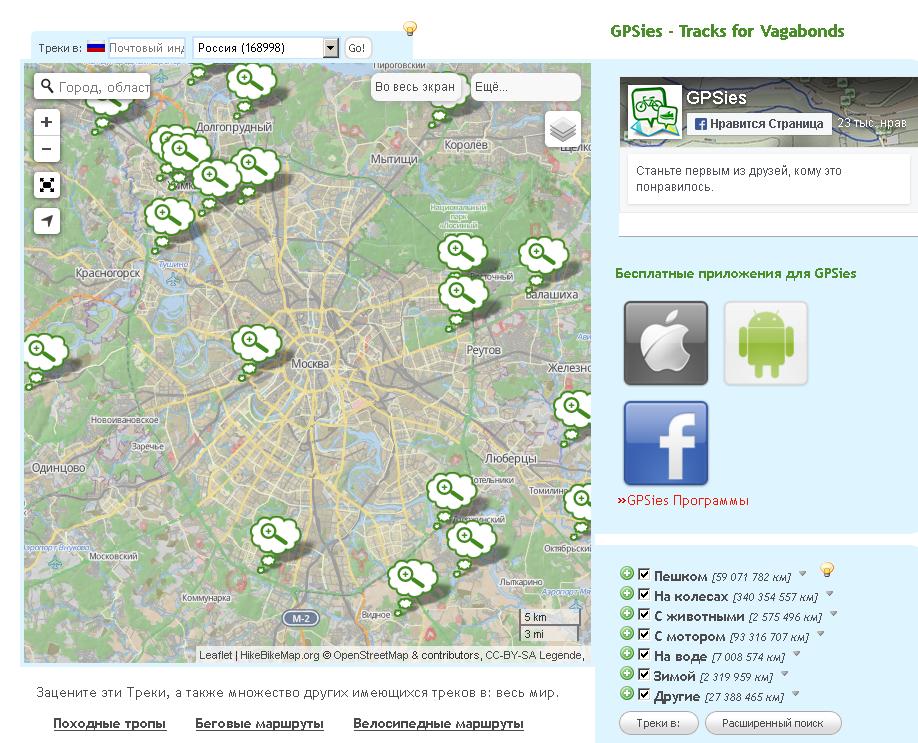Click track cluster marker near Долгопрудный
Viewport: 918px width, 743px height.
coord(251,82)
